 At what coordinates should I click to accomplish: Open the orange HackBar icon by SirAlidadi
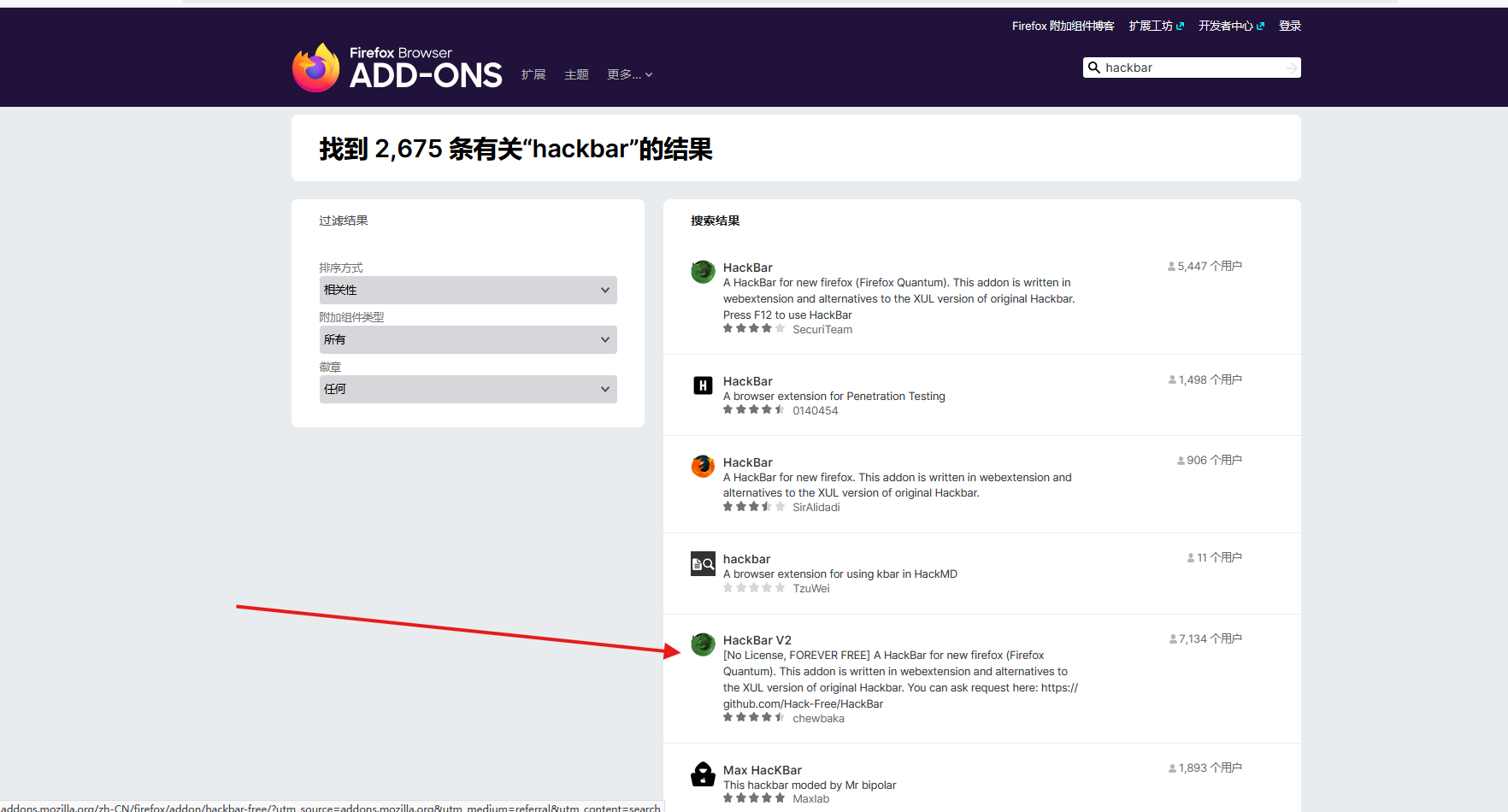coord(703,467)
